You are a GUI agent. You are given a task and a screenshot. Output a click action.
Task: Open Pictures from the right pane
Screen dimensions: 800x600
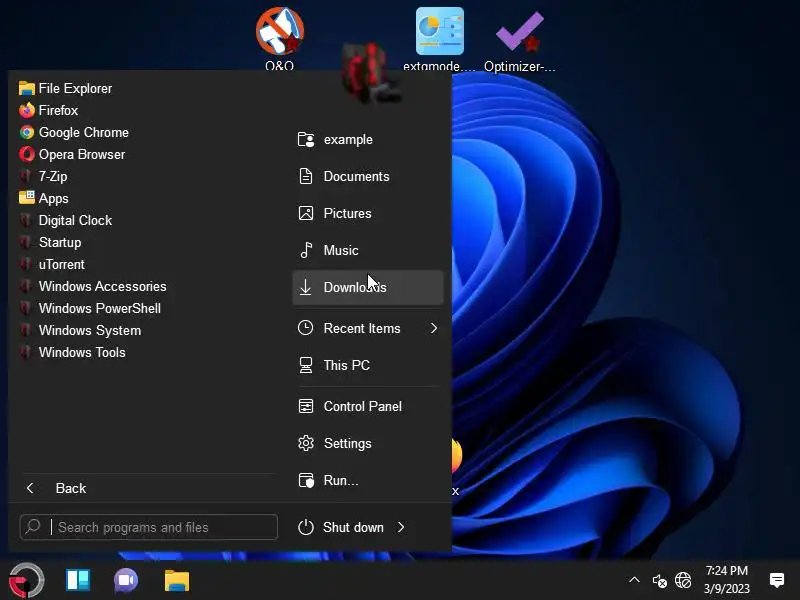pos(368,213)
